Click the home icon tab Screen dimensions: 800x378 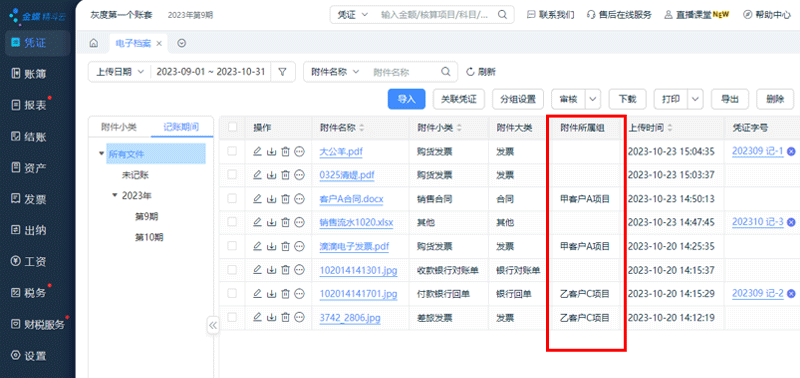[94, 43]
